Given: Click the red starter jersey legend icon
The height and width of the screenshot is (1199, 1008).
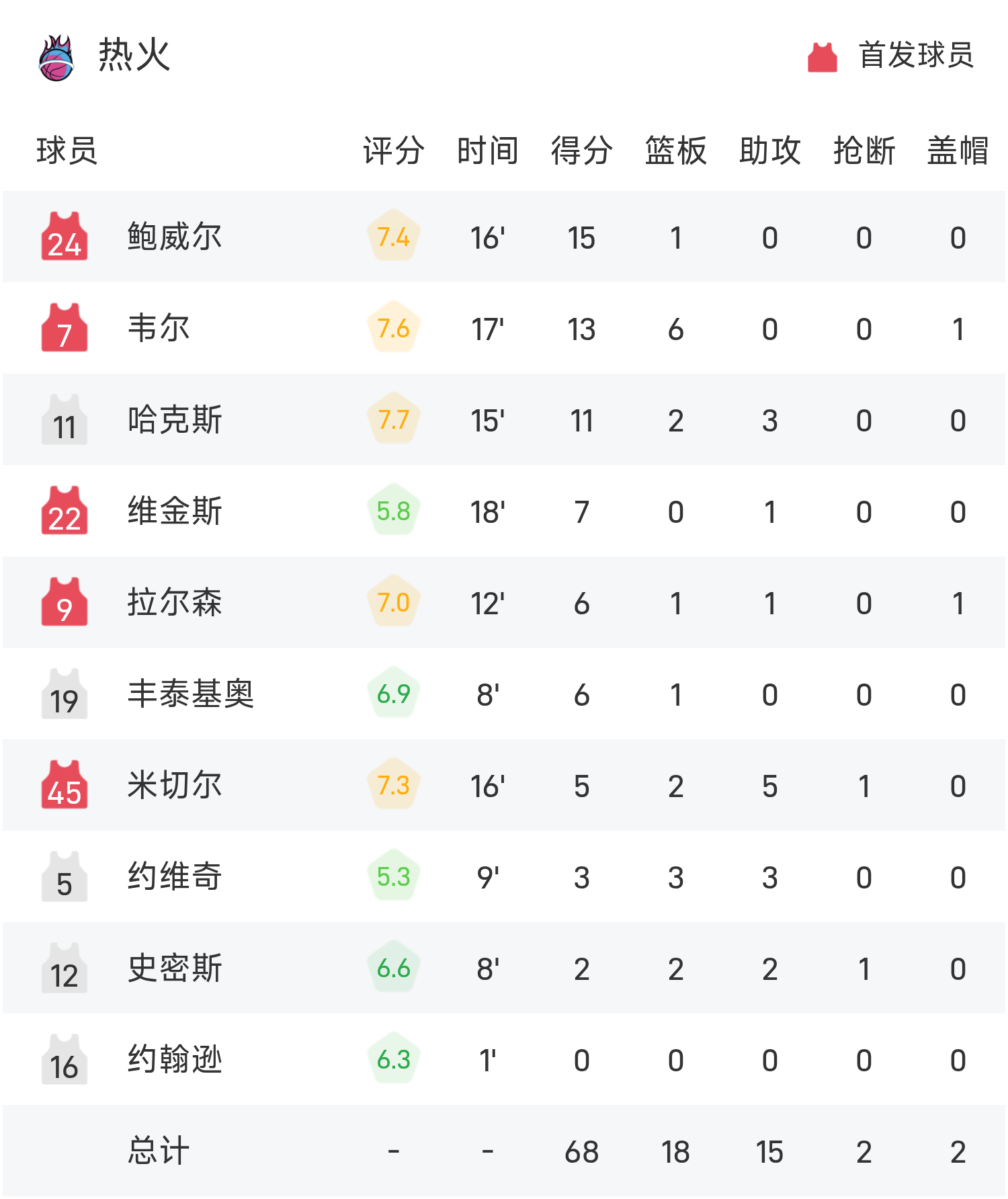Looking at the screenshot, I should coord(822,57).
